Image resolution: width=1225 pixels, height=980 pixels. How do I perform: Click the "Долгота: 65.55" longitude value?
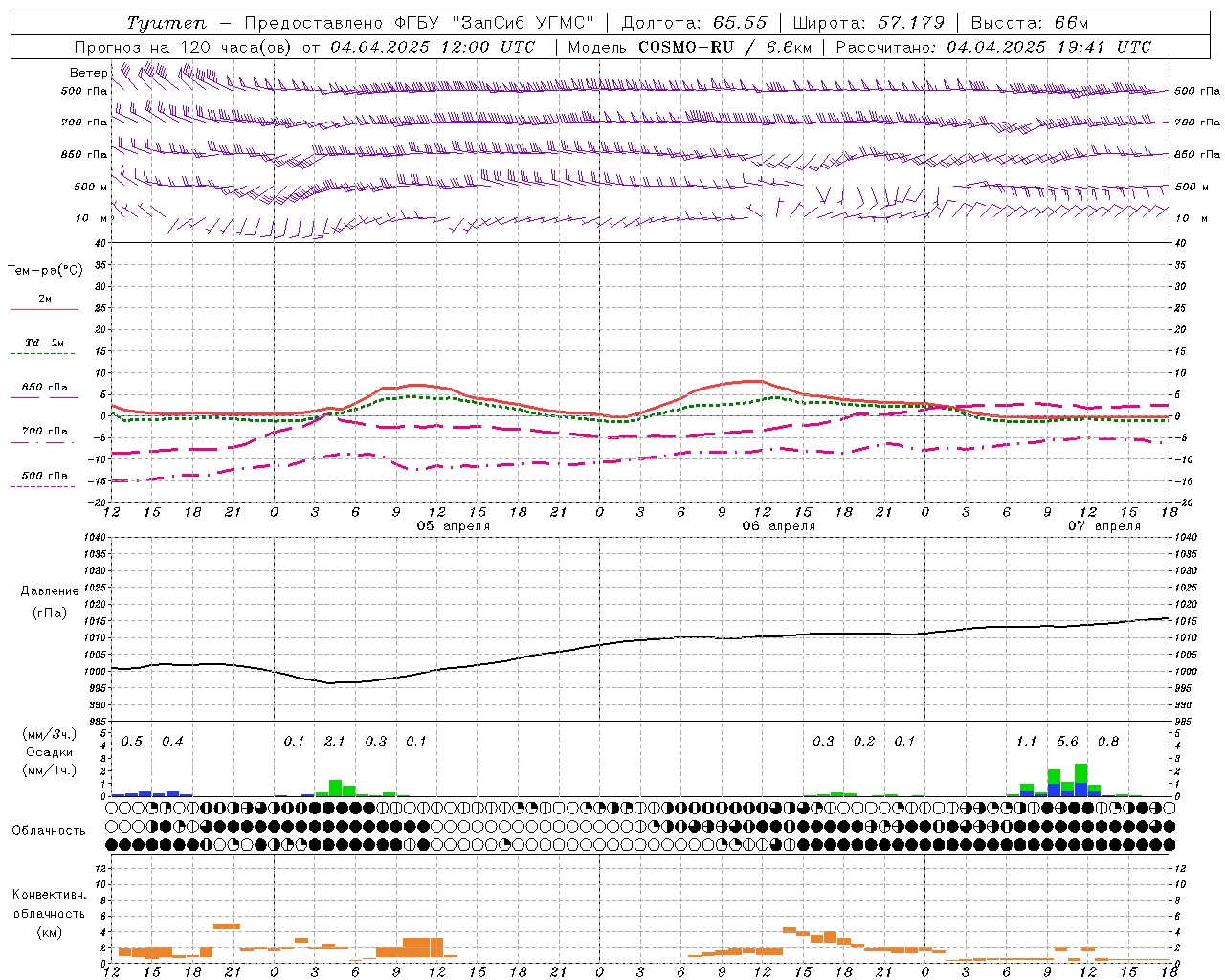(x=694, y=23)
